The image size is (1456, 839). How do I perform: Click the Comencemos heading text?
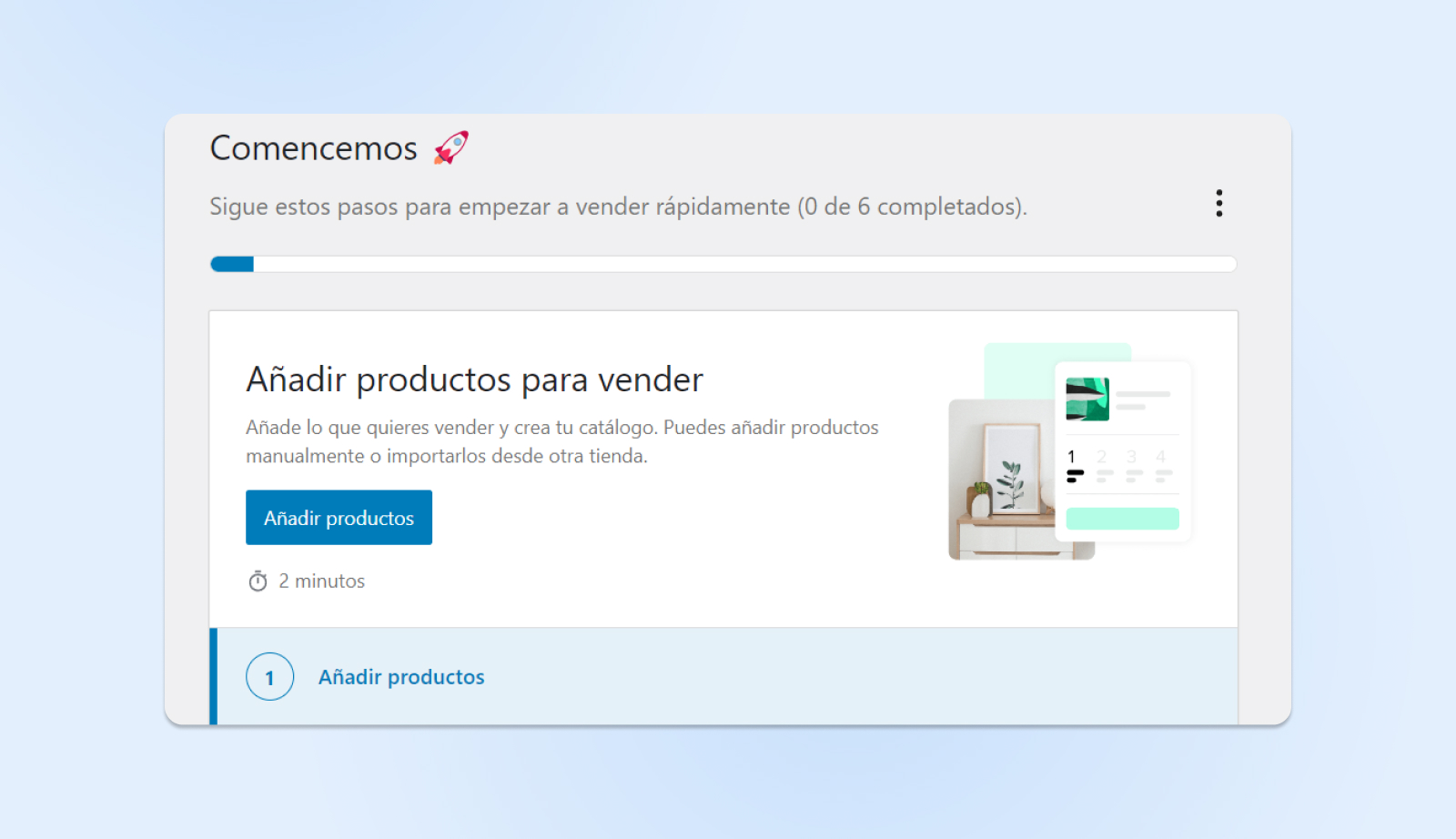click(x=313, y=148)
